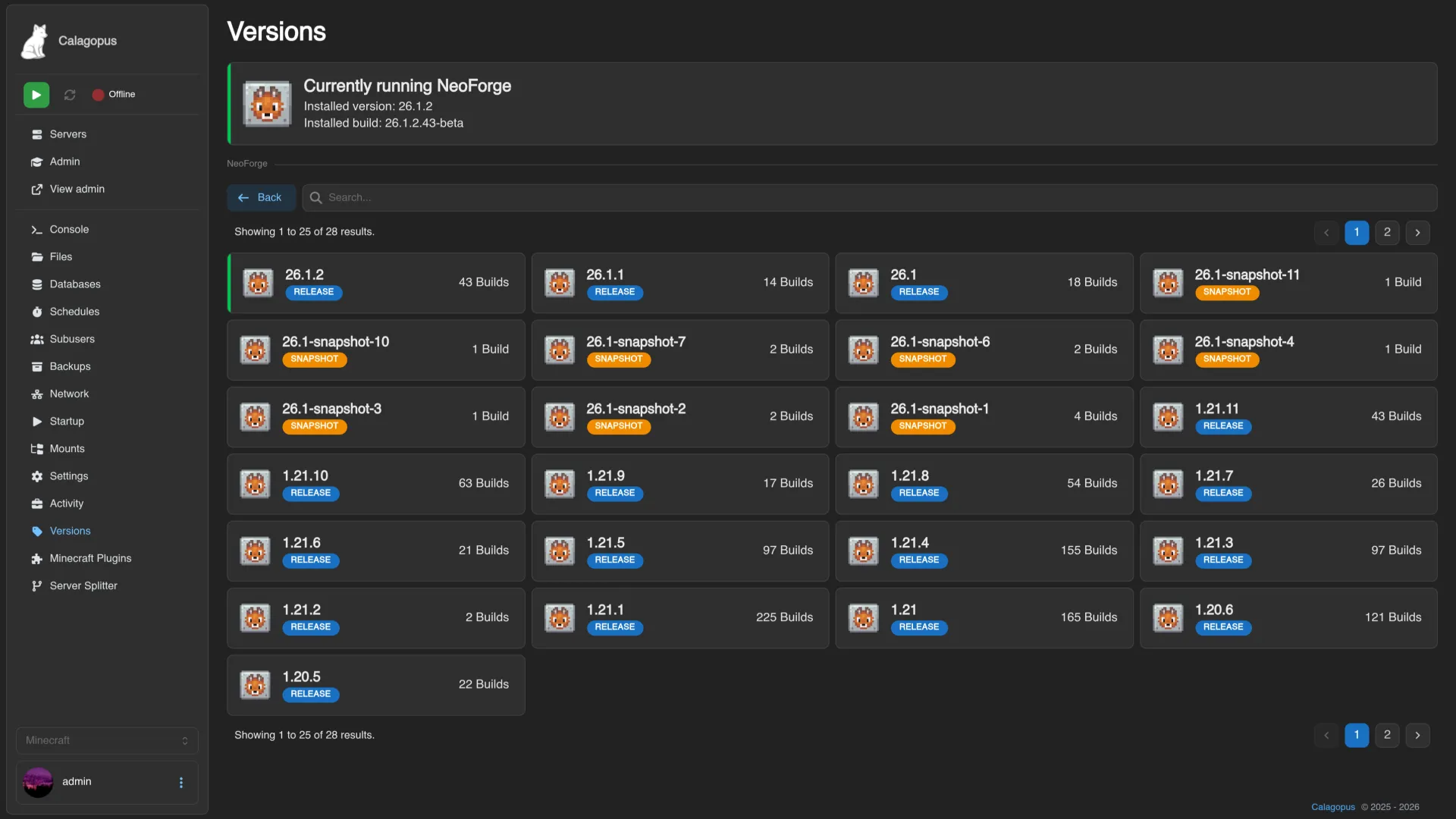Choose the 26.1-snapshot-11 version
Image resolution: width=1456 pixels, height=819 pixels.
[1288, 283]
